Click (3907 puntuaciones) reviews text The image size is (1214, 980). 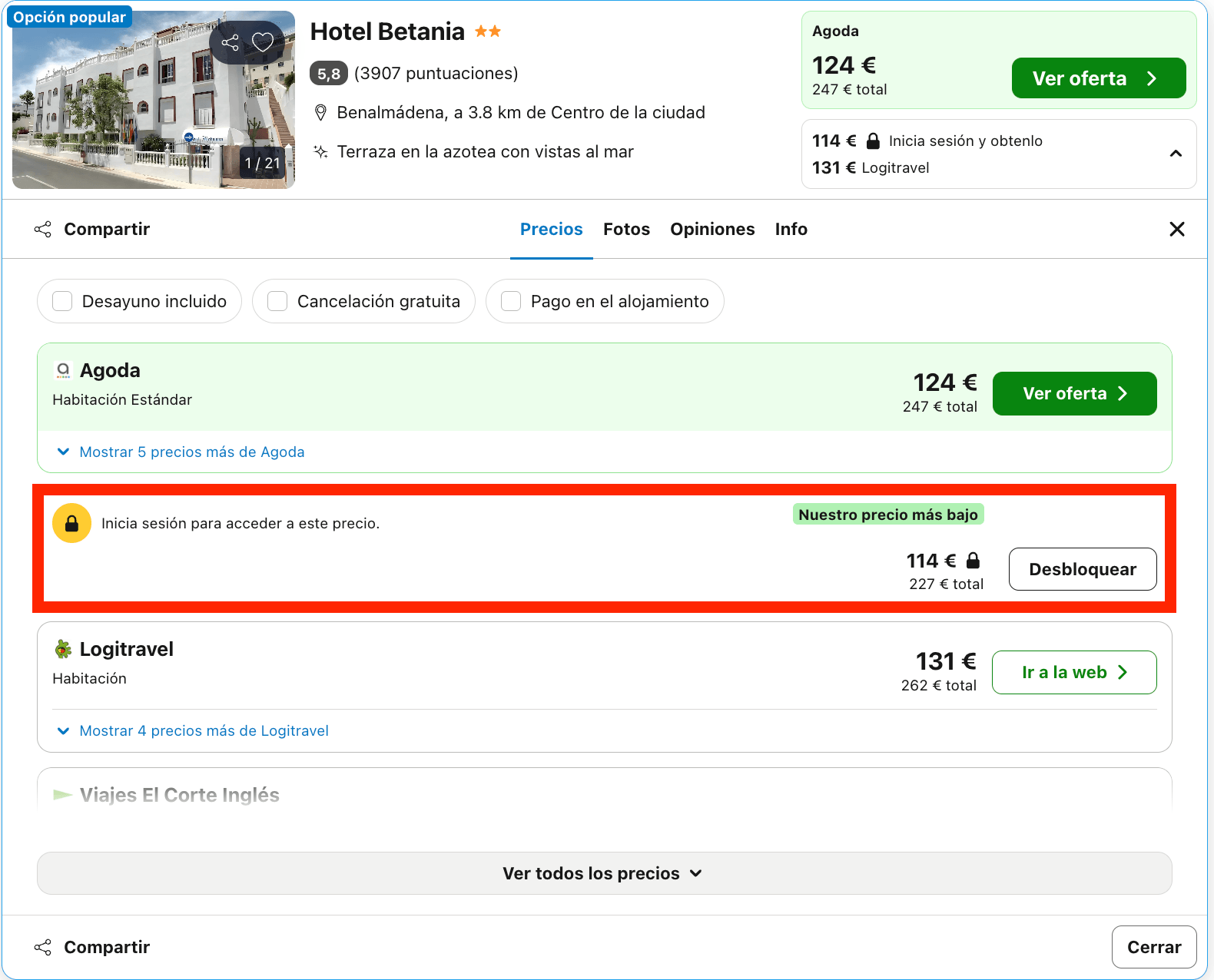[x=436, y=74]
